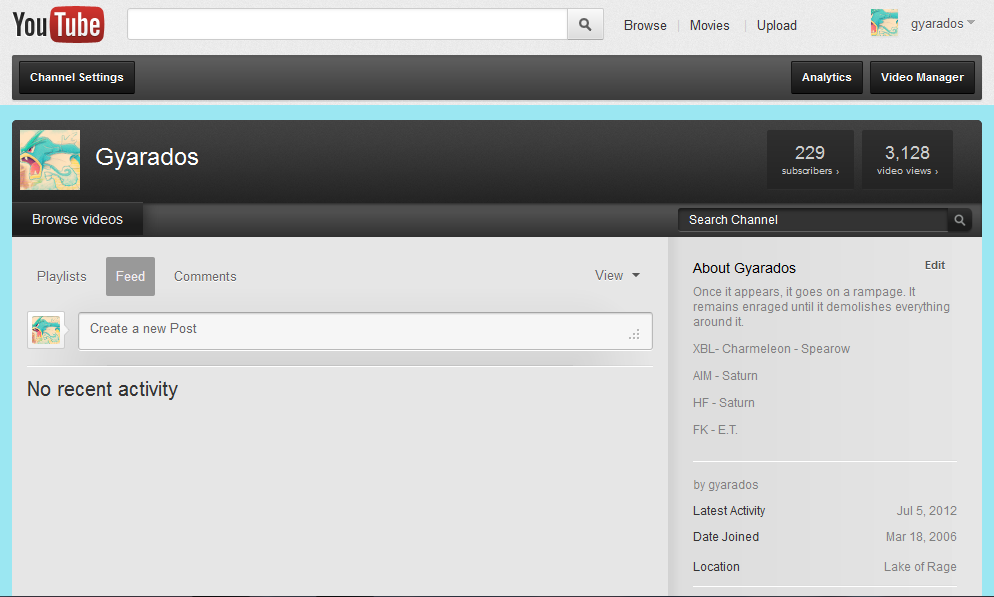Image resolution: width=994 pixels, height=597 pixels.
Task: Open Channel Settings
Action: pyautogui.click(x=77, y=77)
